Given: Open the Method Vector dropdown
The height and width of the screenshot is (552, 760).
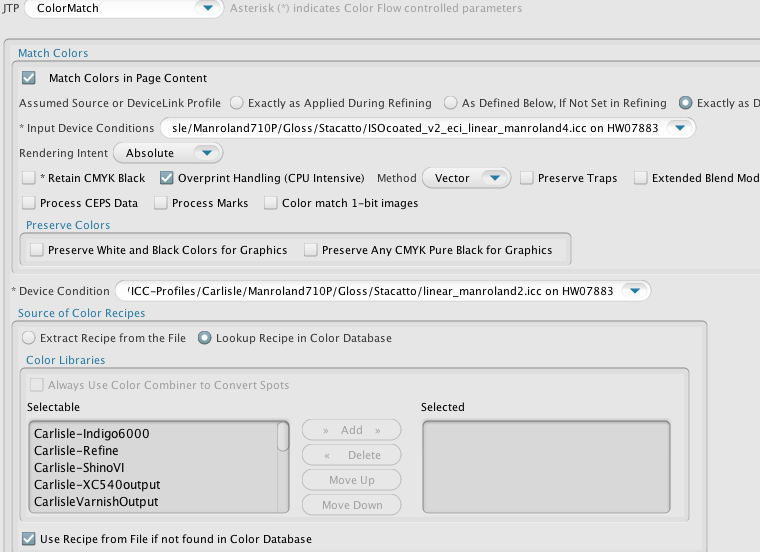Looking at the screenshot, I should coord(495,178).
